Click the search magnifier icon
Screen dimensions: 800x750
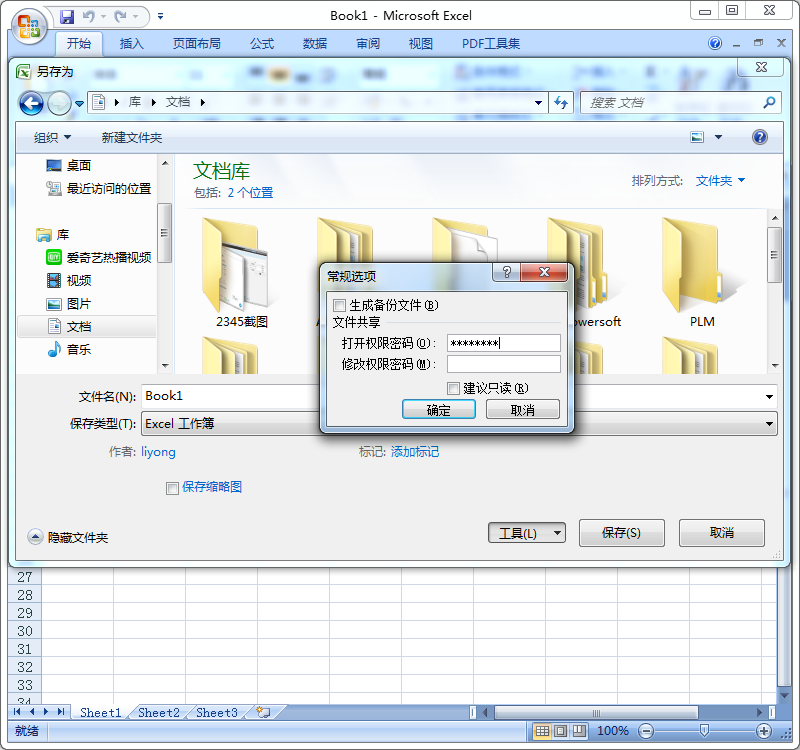pos(769,103)
